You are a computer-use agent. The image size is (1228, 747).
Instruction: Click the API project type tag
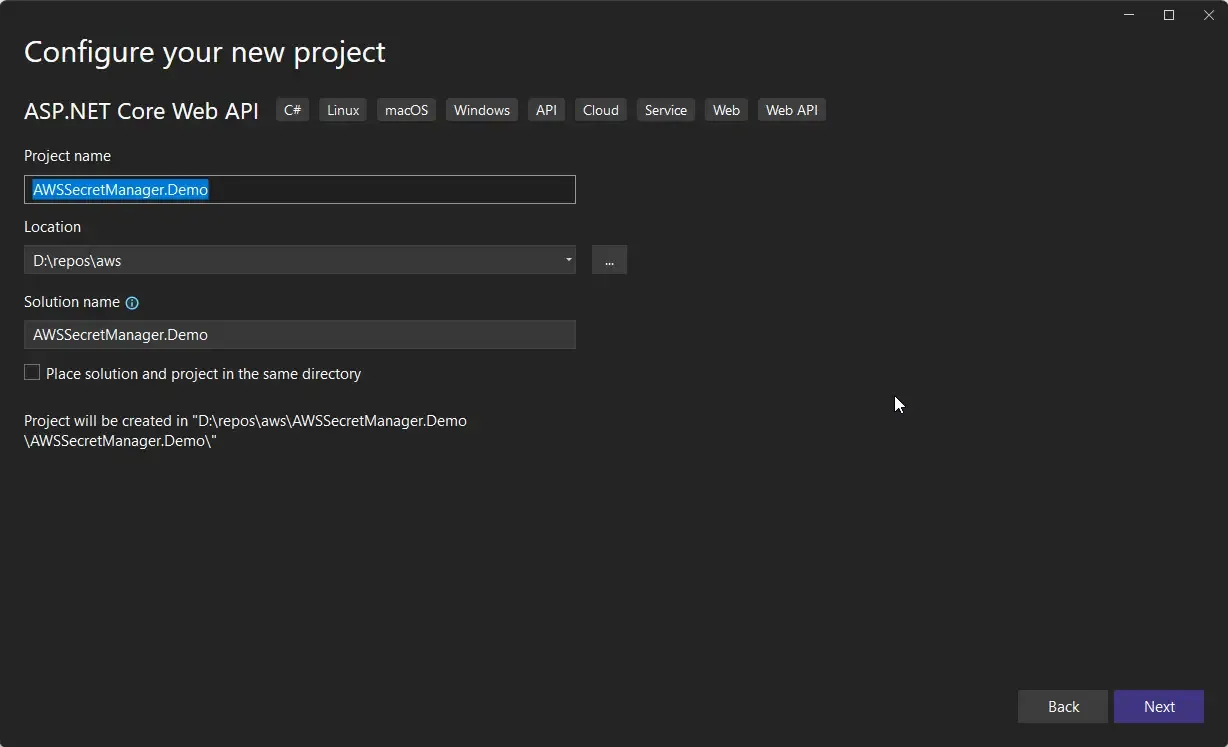[x=546, y=110]
